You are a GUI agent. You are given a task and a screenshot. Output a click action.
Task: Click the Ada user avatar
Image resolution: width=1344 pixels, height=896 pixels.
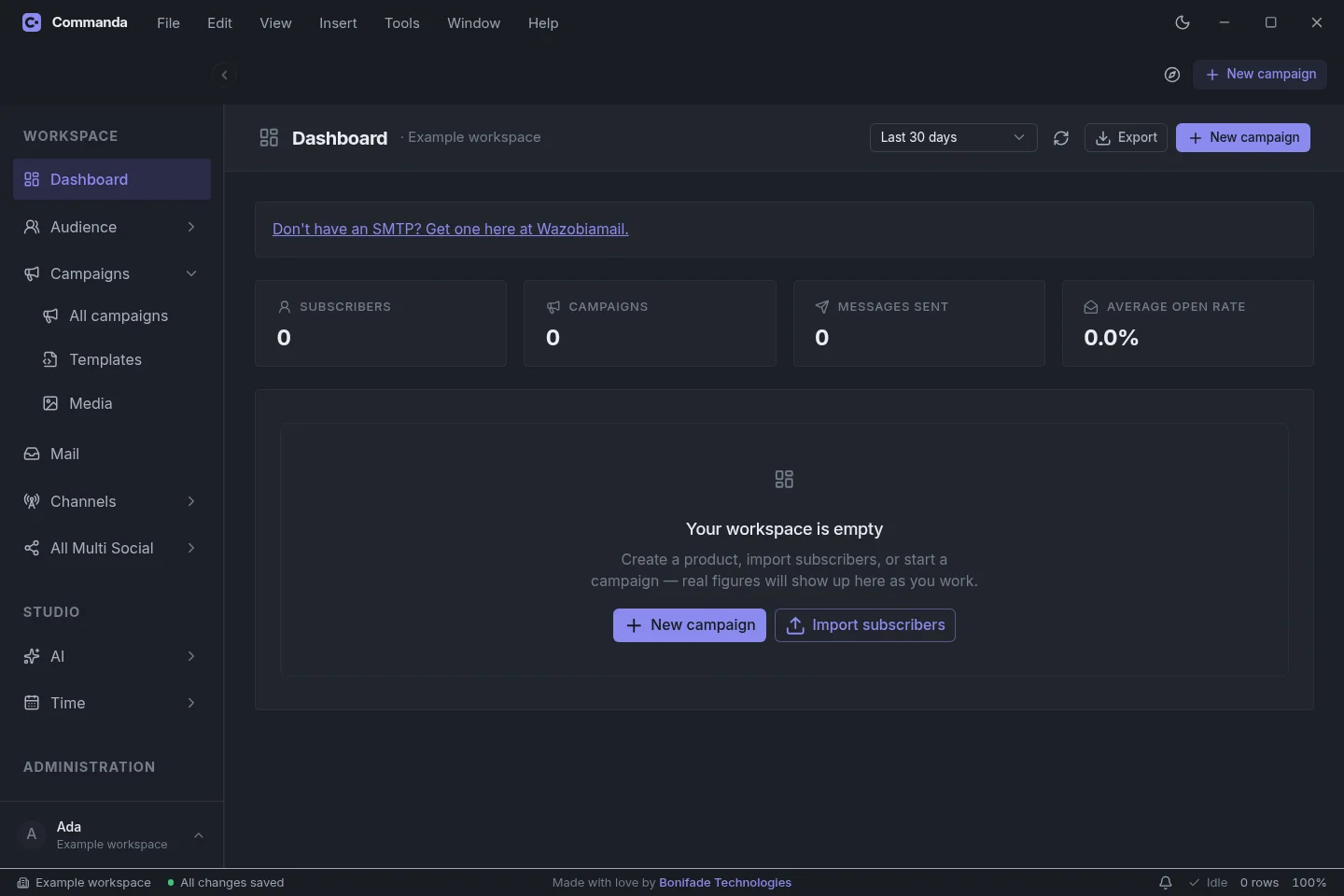click(32, 834)
